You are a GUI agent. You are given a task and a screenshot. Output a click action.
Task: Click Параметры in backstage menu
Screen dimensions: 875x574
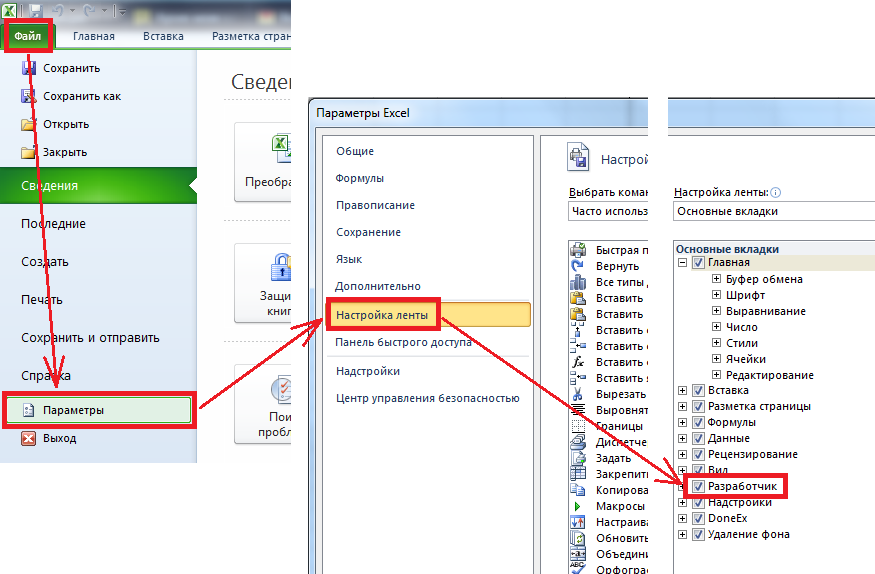tap(98, 411)
